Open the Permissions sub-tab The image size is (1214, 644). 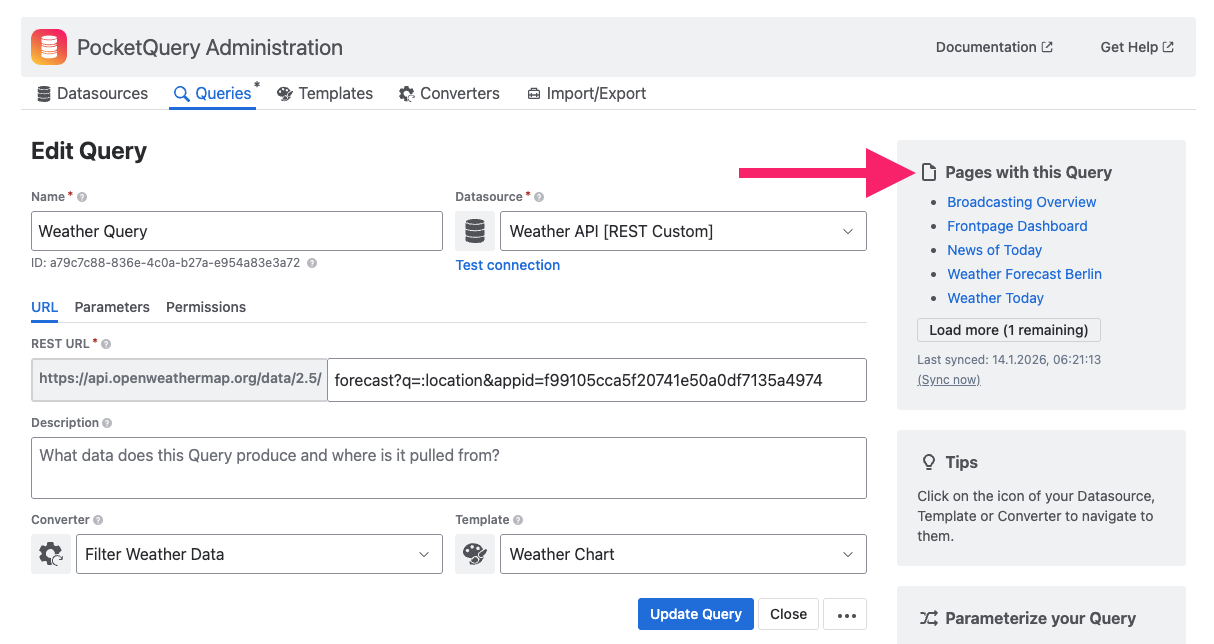pyautogui.click(x=206, y=307)
